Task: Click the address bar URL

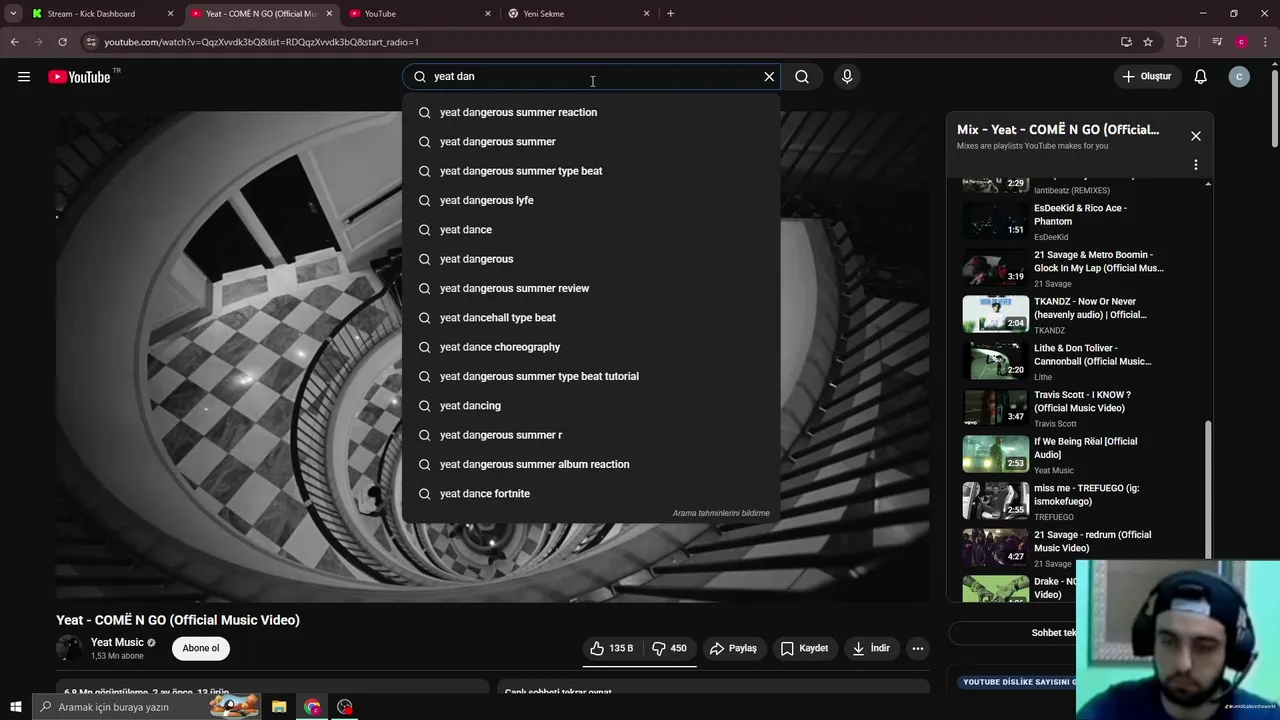Action: click(261, 42)
